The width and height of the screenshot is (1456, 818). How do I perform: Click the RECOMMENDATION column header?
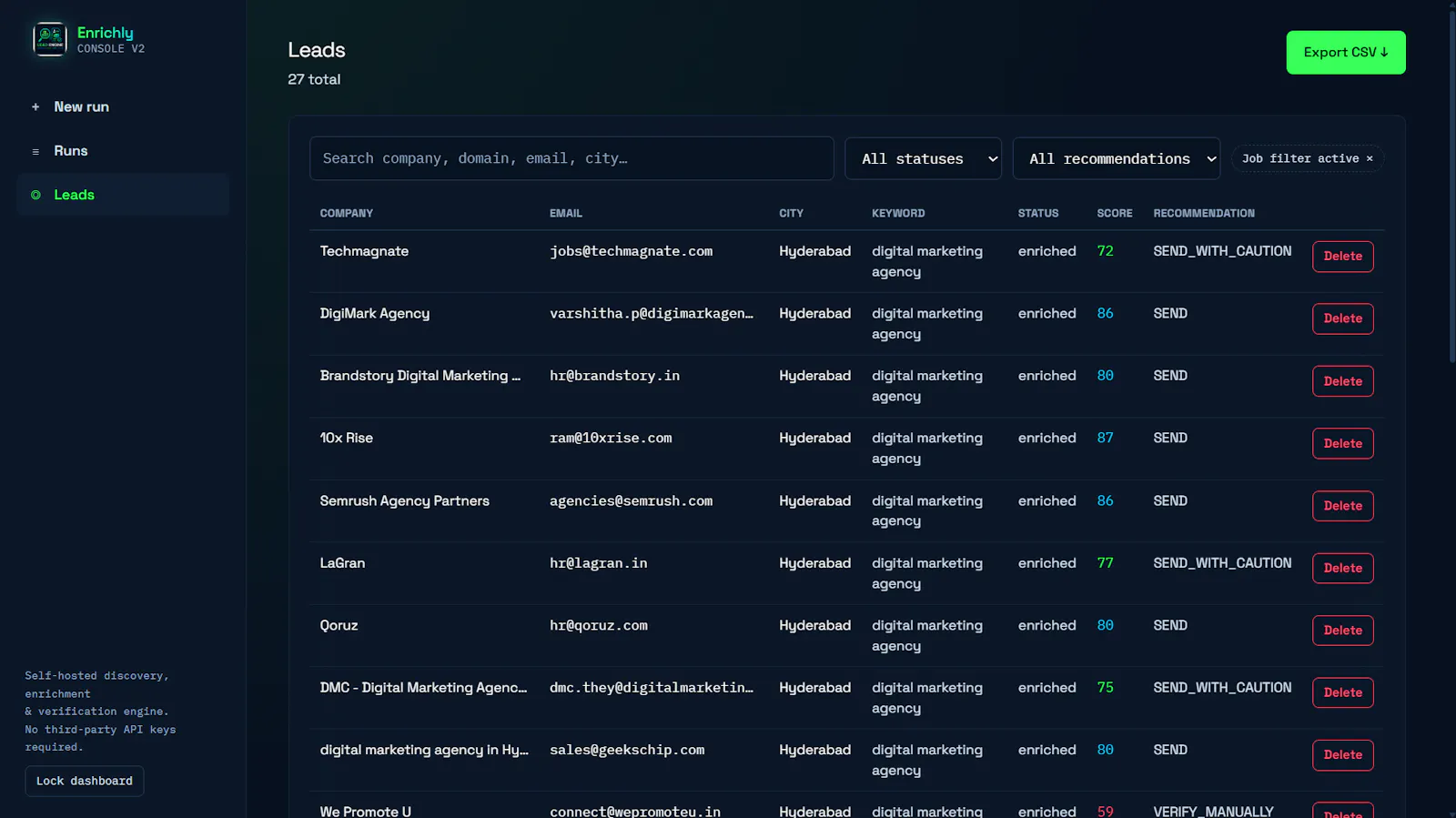tap(1204, 213)
